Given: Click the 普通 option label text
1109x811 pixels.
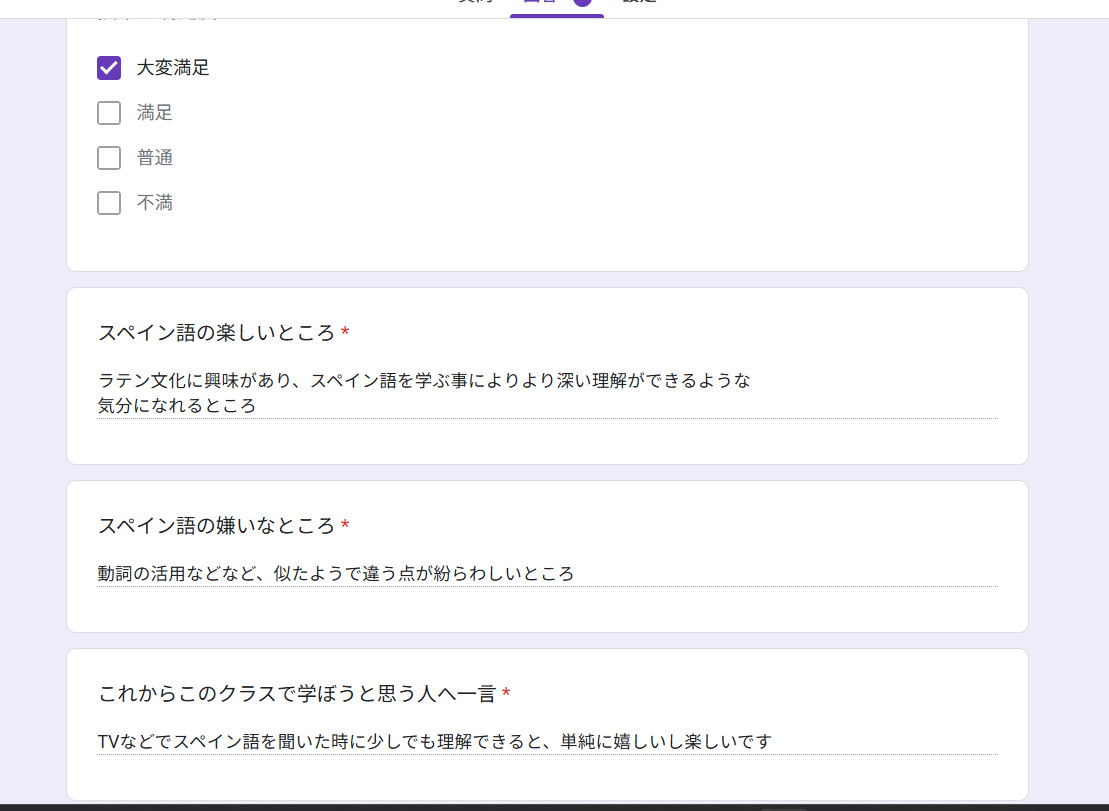Looking at the screenshot, I should [x=155, y=158].
